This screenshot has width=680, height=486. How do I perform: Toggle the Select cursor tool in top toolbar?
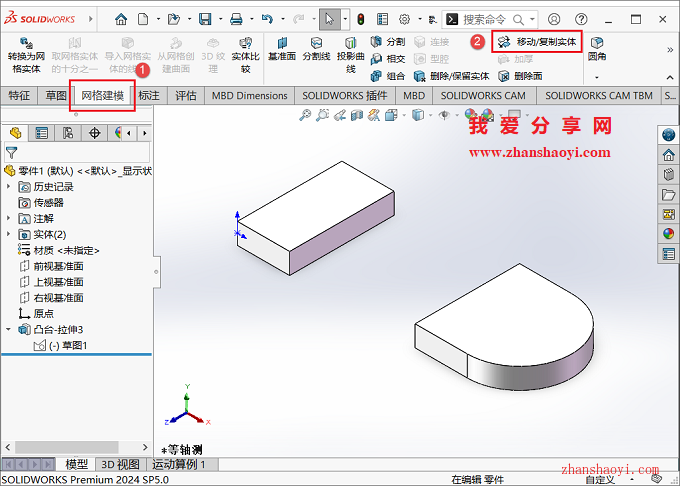pyautogui.click(x=329, y=19)
